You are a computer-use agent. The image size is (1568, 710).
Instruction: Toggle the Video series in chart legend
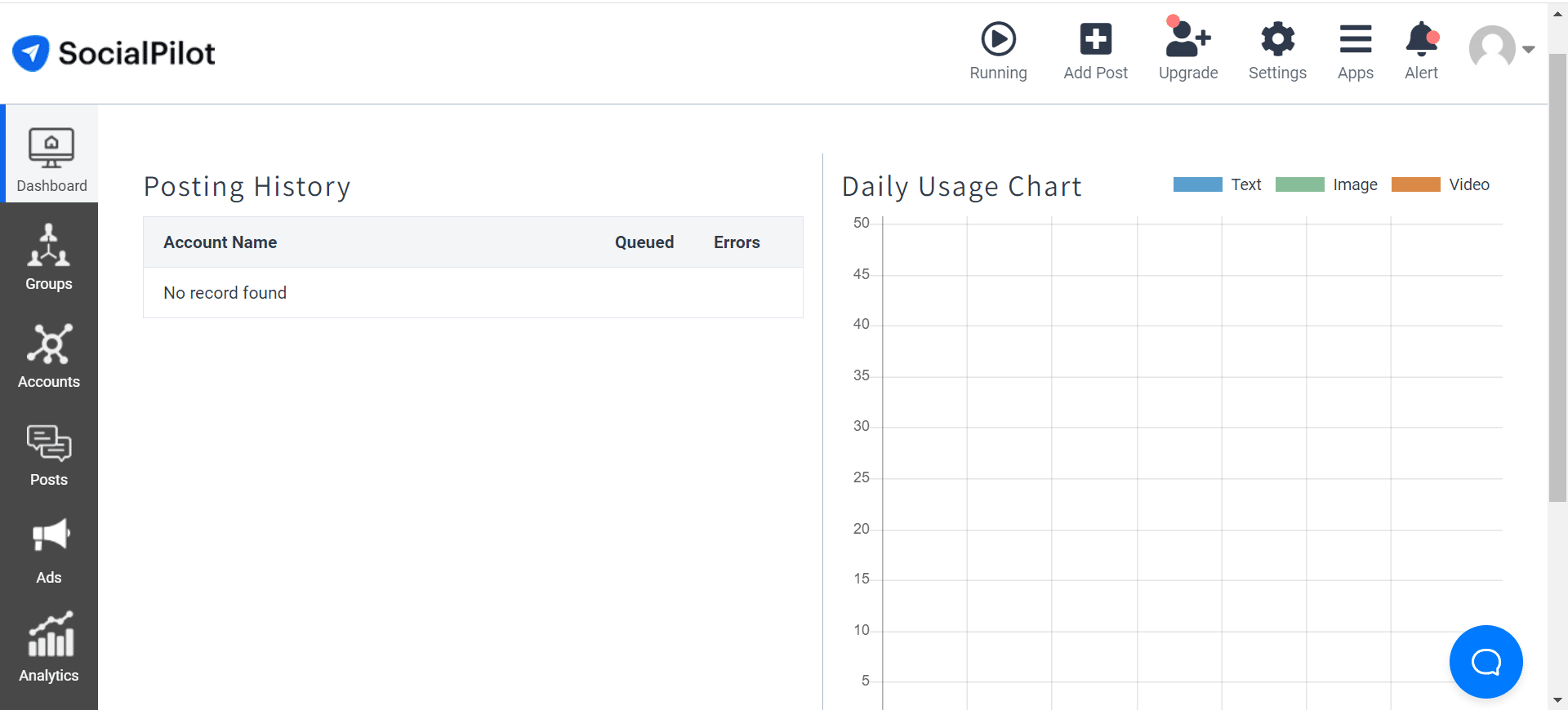(1441, 184)
